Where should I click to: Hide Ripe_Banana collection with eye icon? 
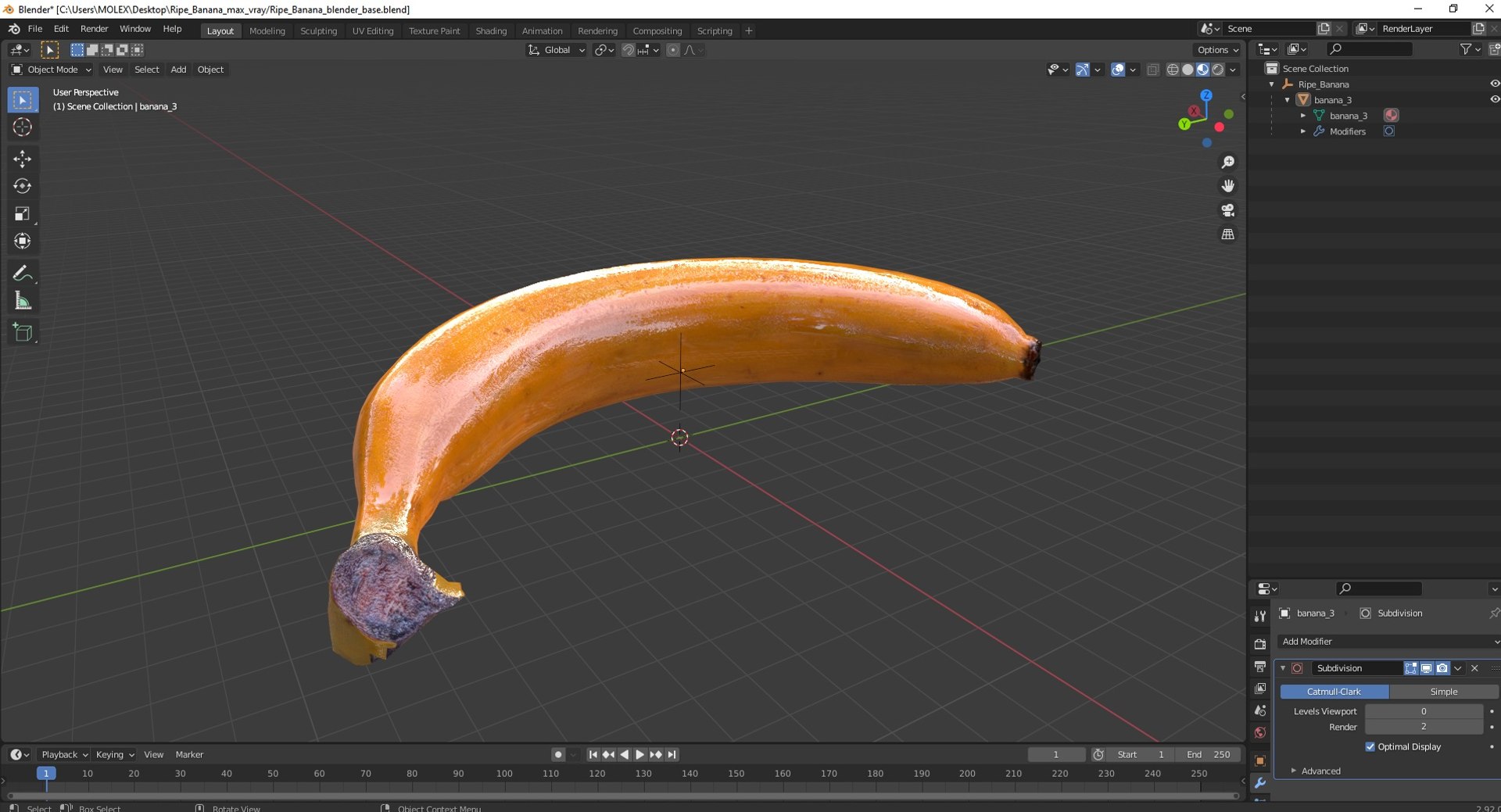point(1494,84)
